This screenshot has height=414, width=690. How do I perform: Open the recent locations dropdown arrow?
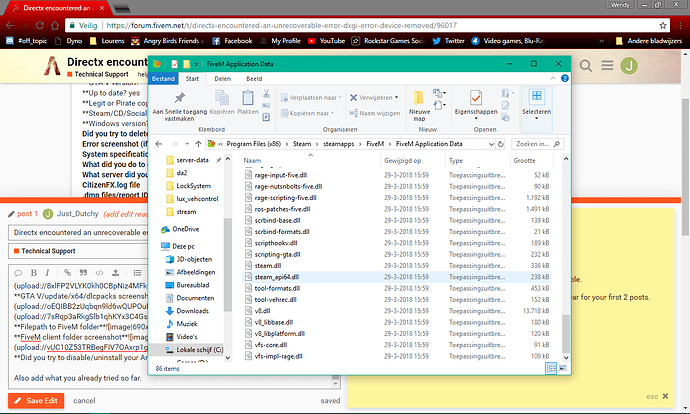pyautogui.click(x=187, y=144)
